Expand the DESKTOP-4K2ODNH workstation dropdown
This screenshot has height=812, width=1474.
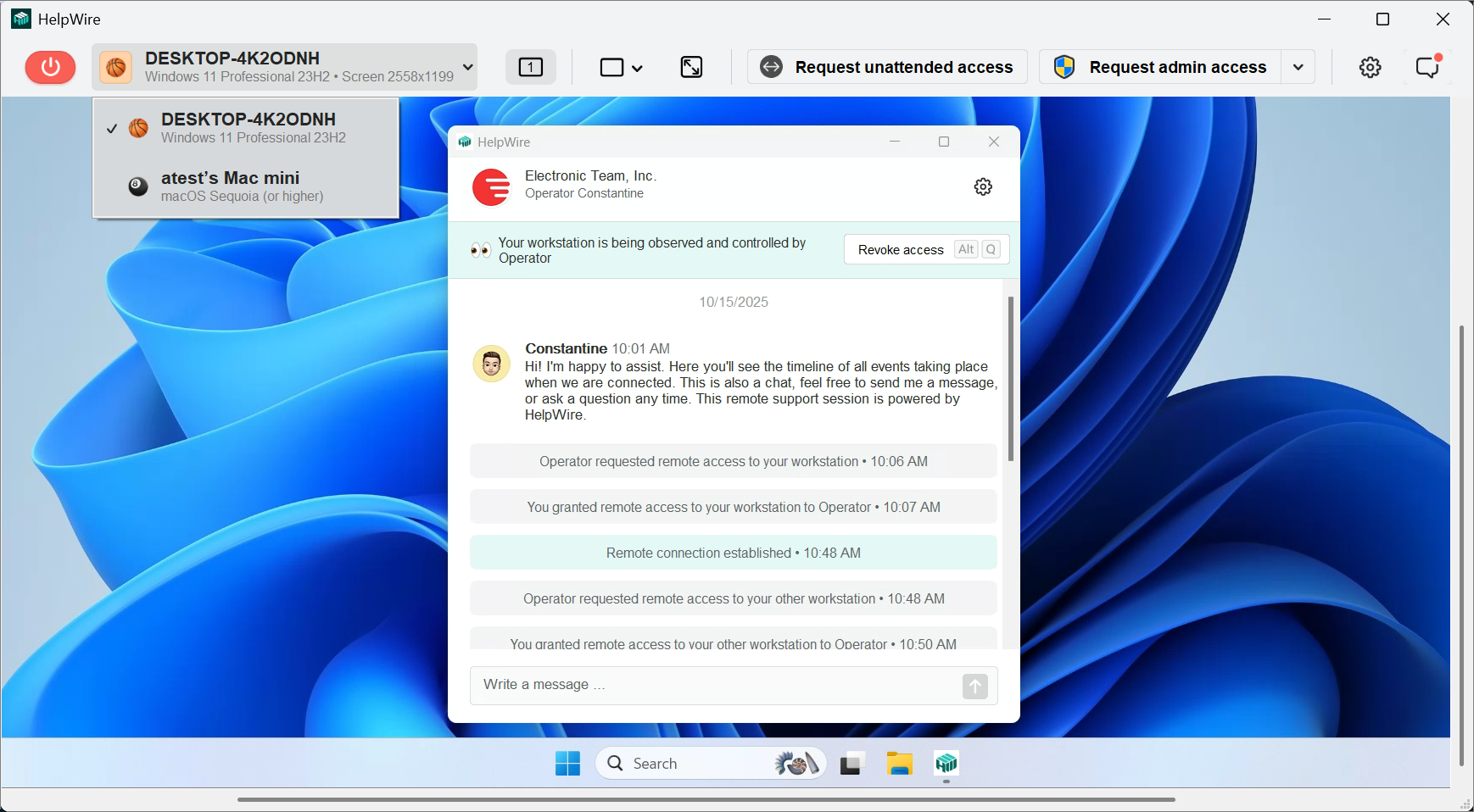[467, 67]
